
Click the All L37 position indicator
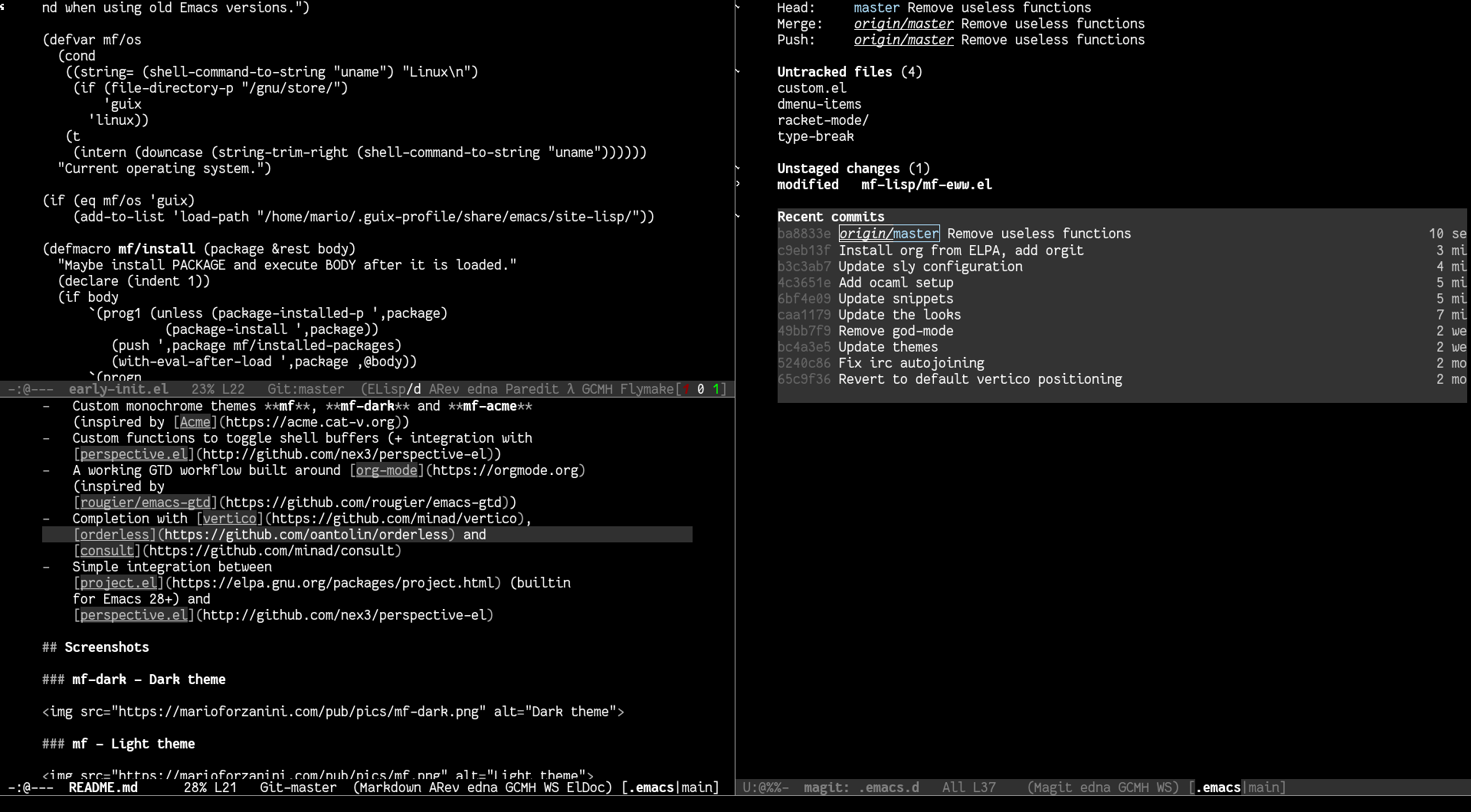(968, 787)
